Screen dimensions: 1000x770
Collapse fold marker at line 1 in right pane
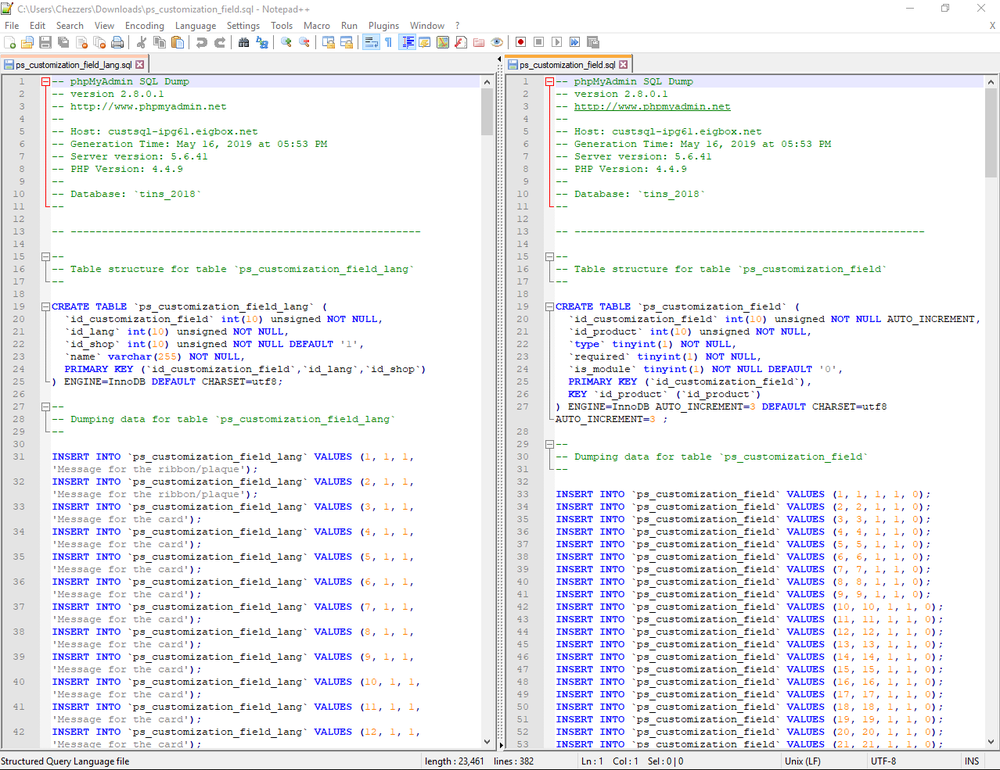[549, 82]
